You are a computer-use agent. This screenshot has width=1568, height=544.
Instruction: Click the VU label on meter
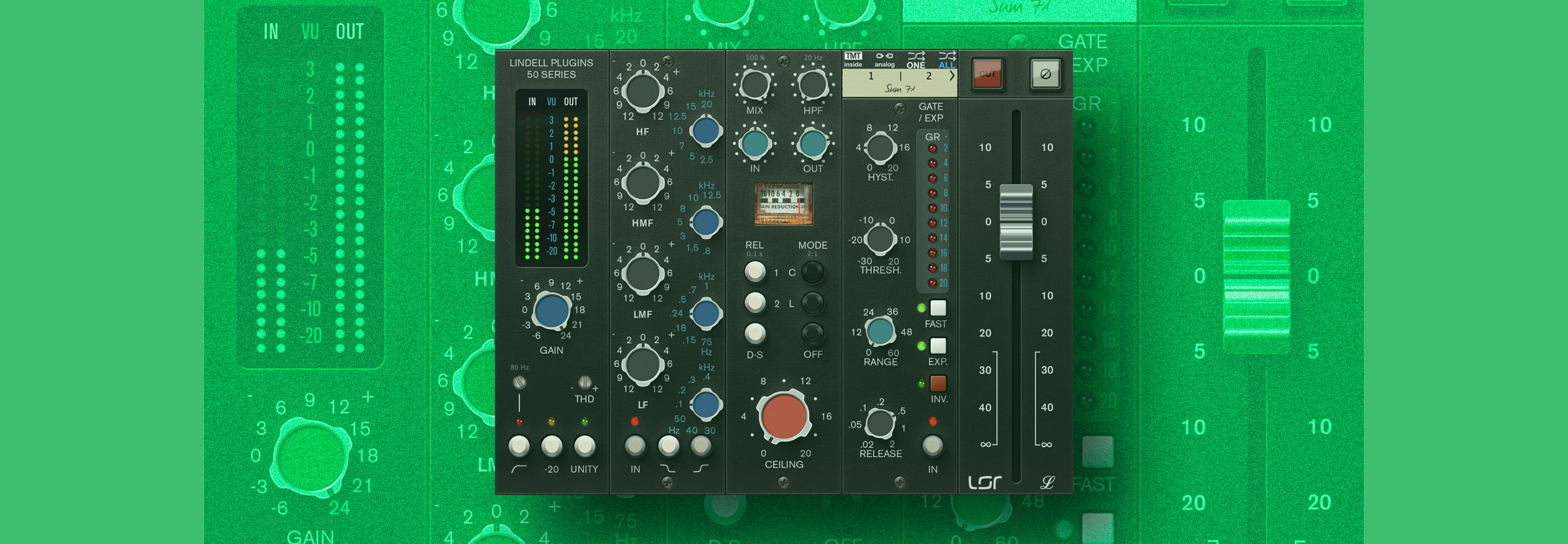point(552,102)
